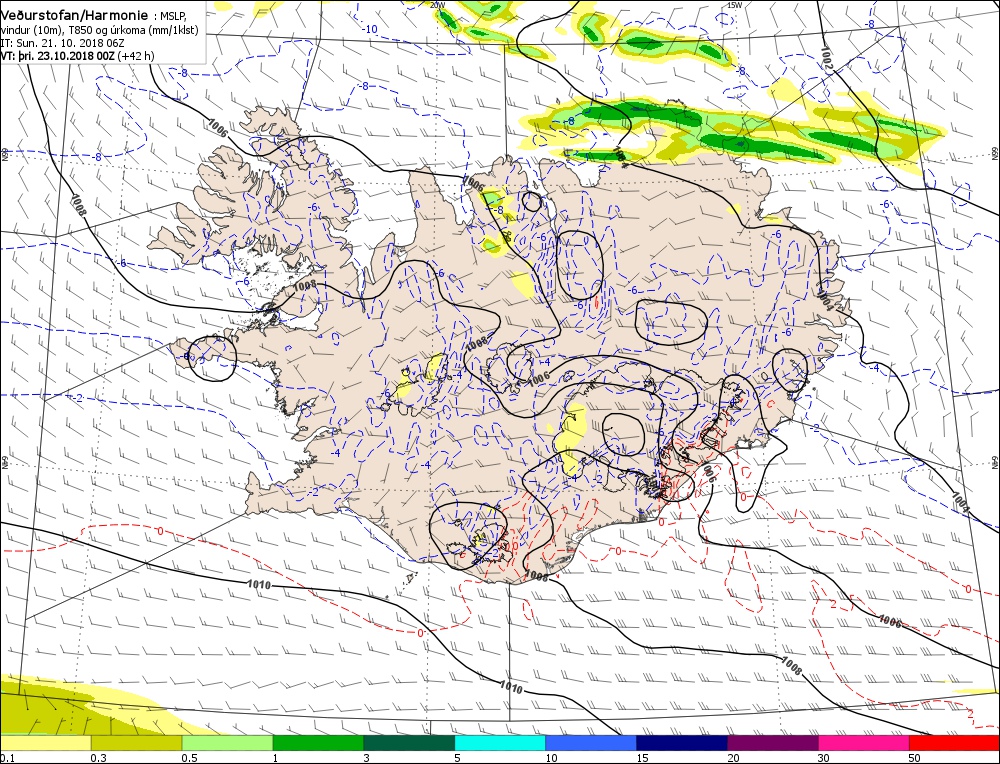Click the pale yellow 0.1–0.3 legend swatch

[x=45, y=742]
